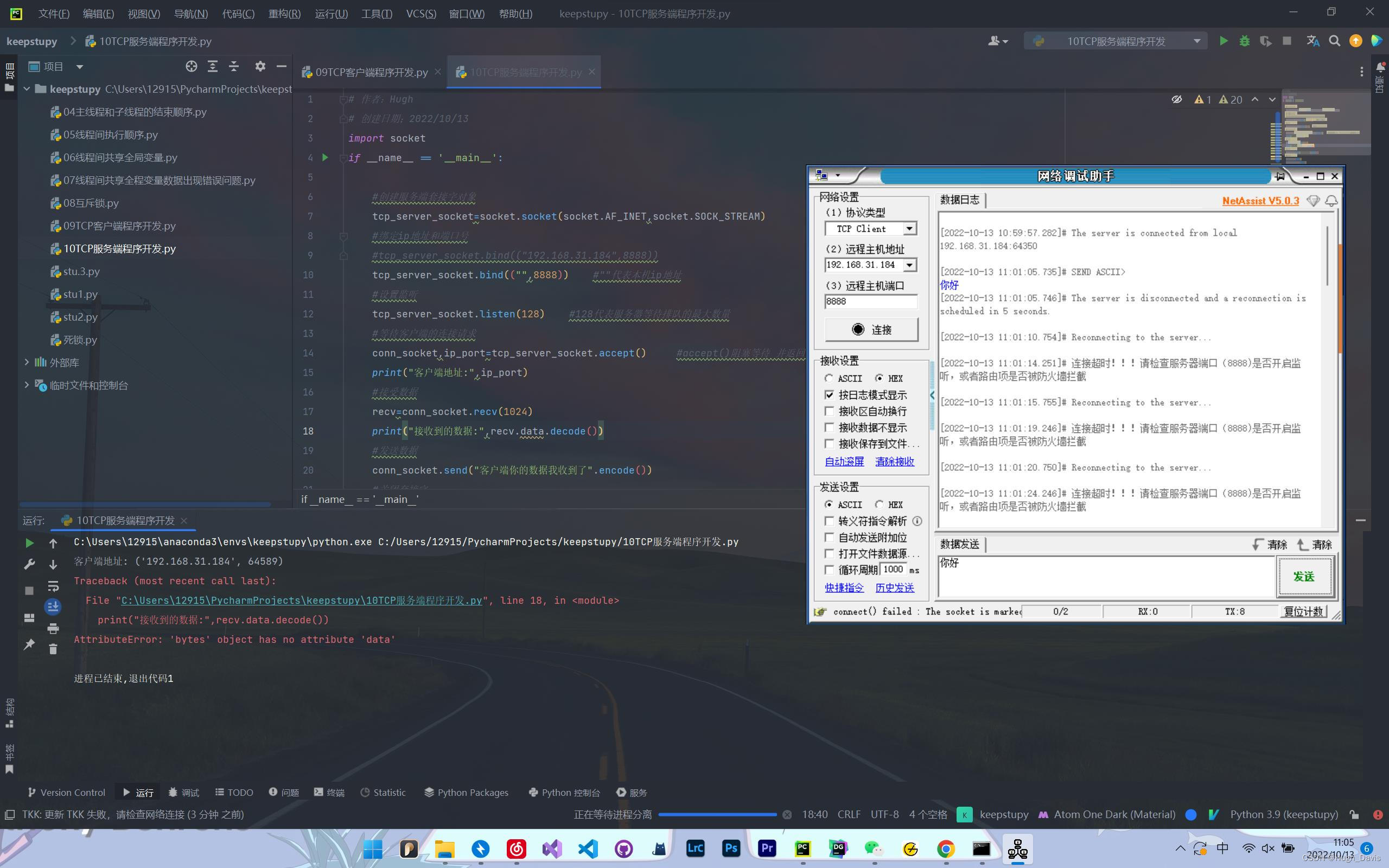1389x868 pixels.
Task: Select HEX radio in 接收设置
Action: point(881,378)
